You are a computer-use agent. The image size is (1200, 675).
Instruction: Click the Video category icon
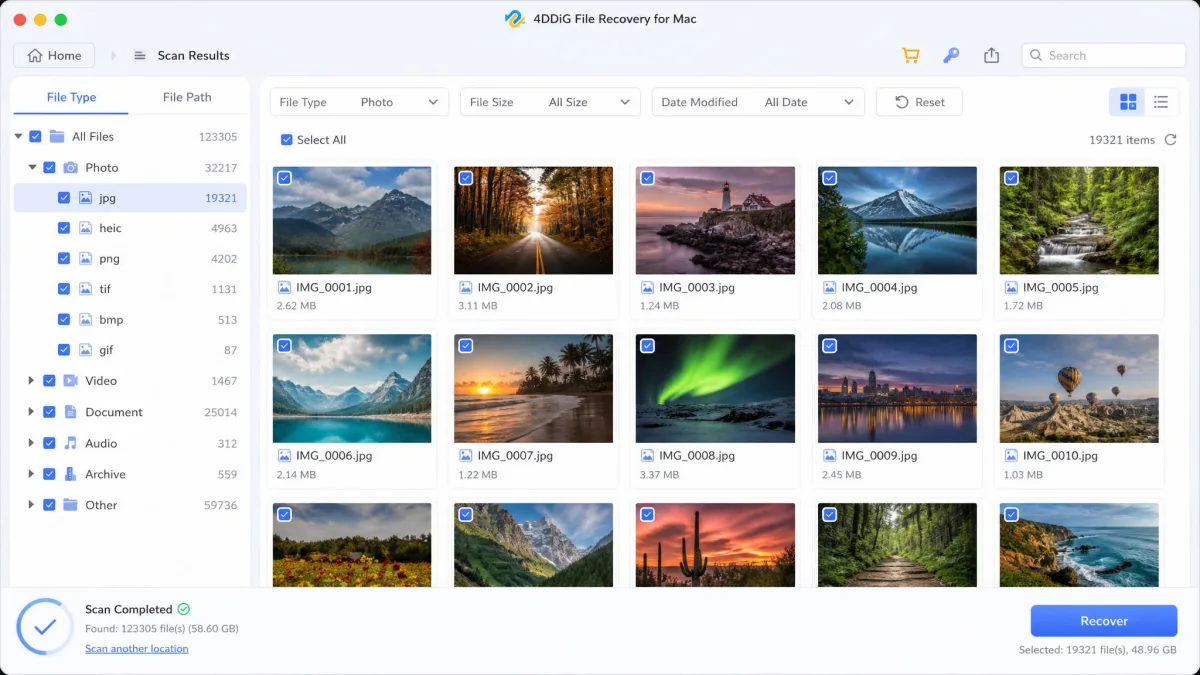71,381
